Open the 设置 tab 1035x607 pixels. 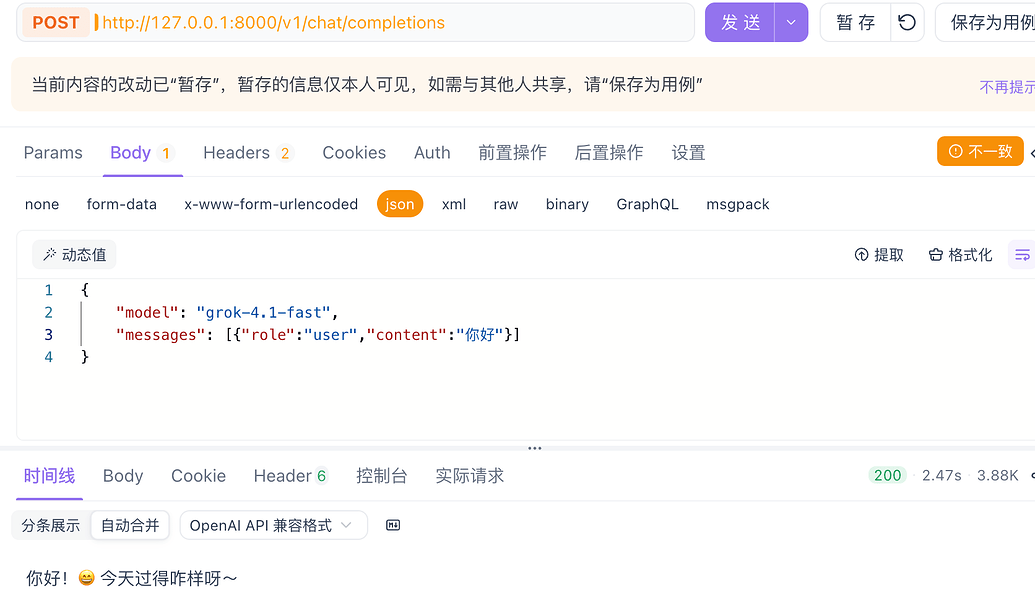point(688,153)
